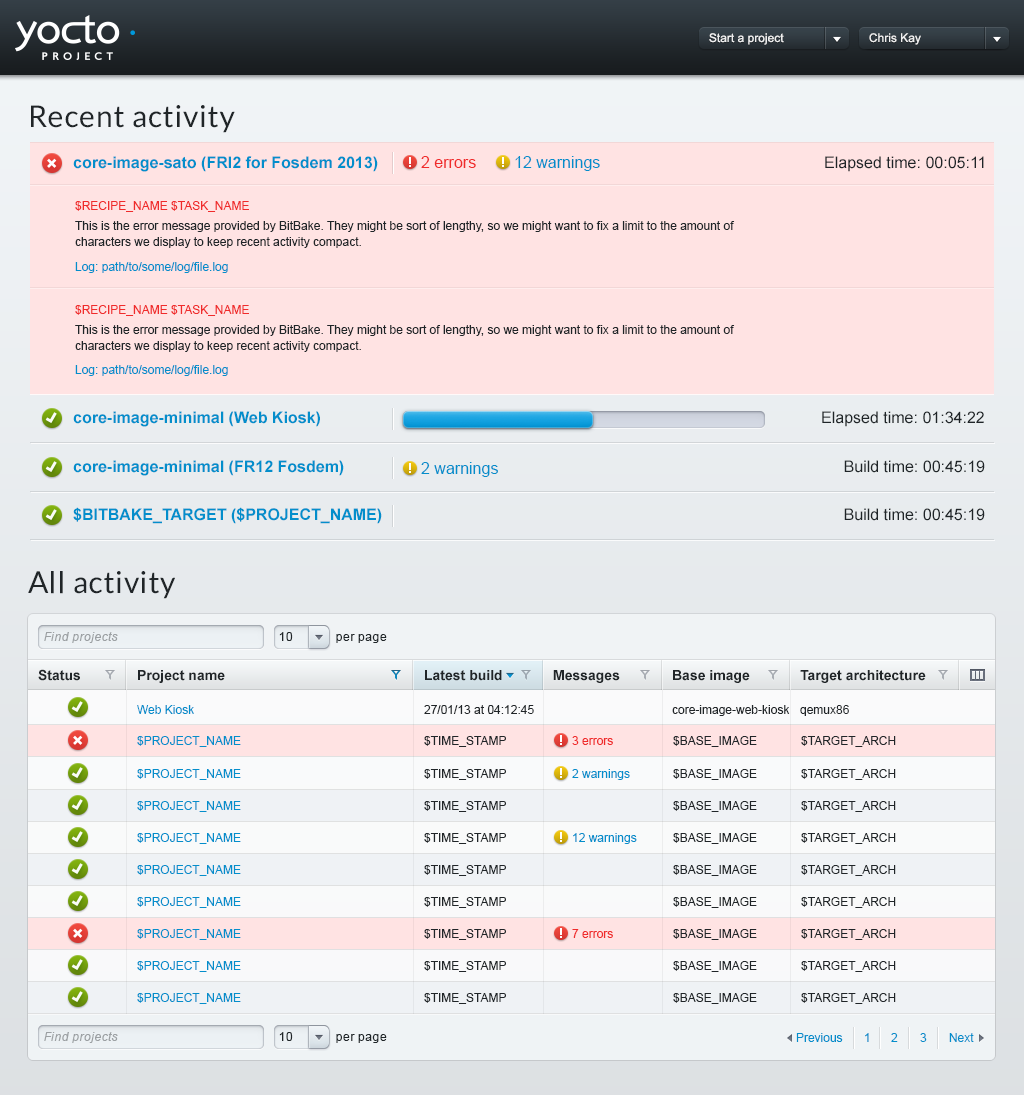
Task: Click the filter icon in Status column
Action: 110,675
